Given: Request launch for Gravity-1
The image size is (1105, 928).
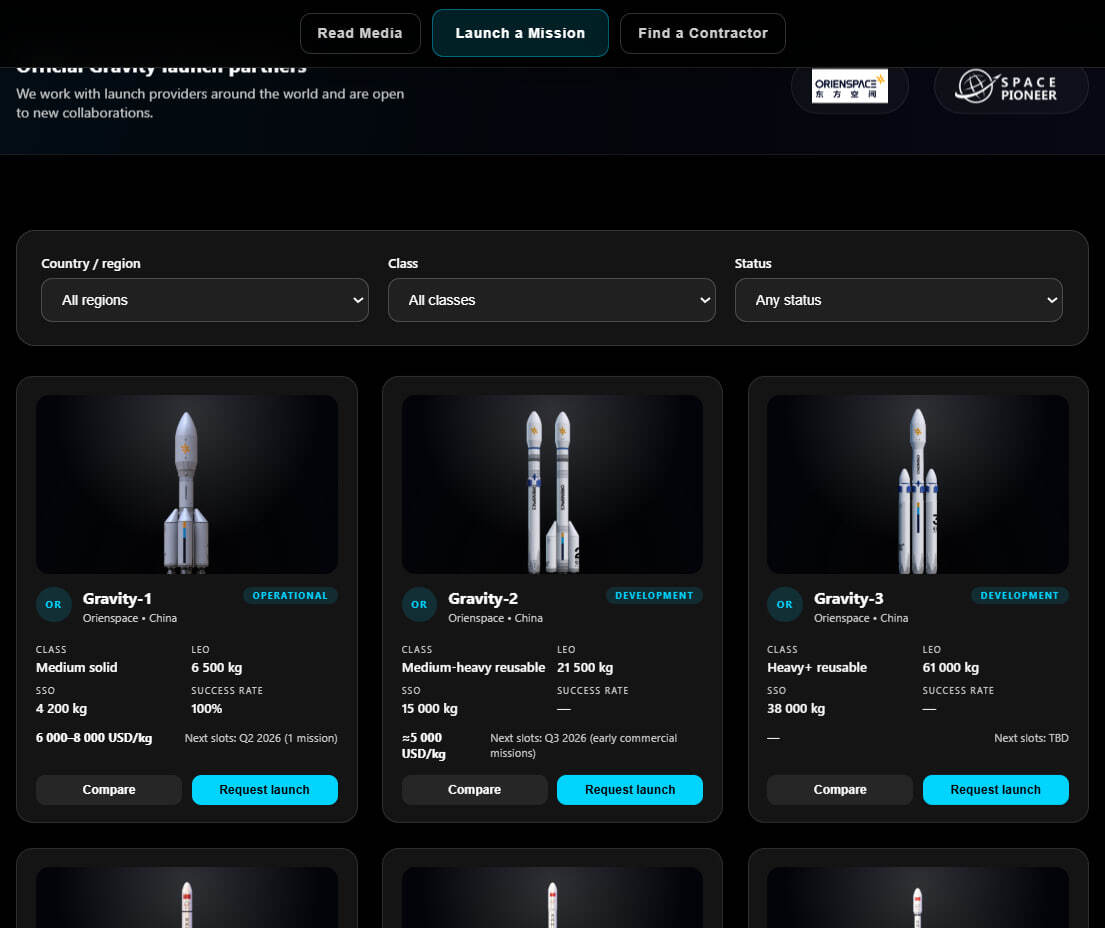Looking at the screenshot, I should pyautogui.click(x=264, y=789).
